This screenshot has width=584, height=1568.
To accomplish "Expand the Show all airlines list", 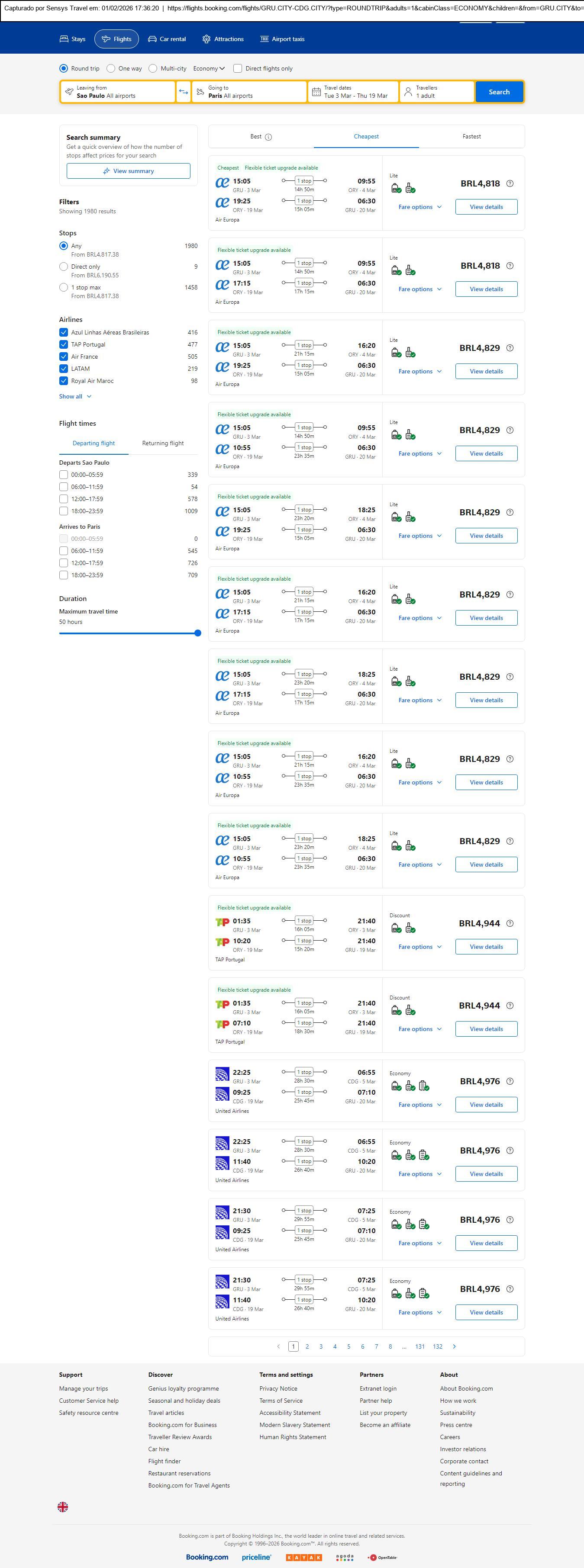I will [75, 396].
